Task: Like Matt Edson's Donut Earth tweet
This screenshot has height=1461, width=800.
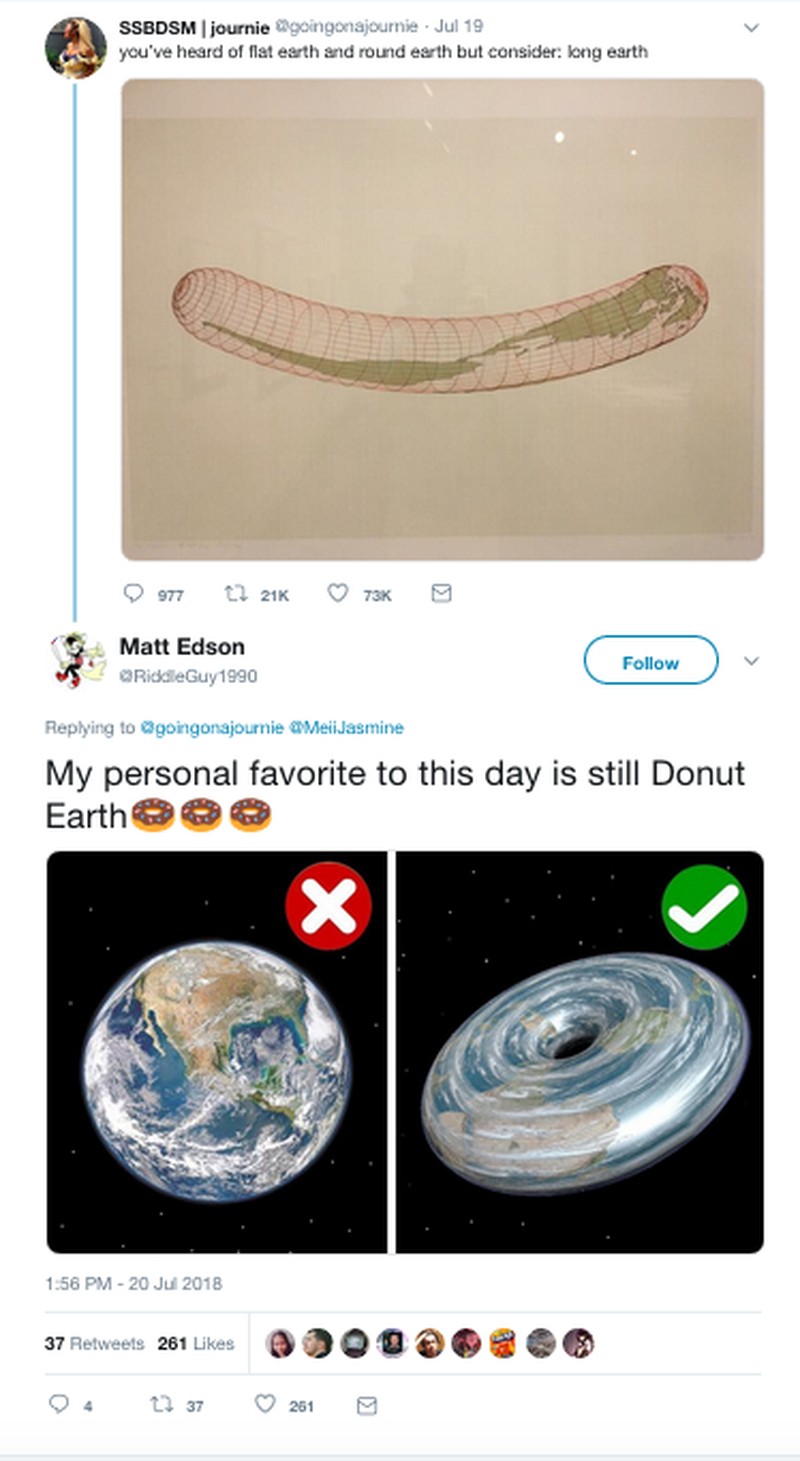Action: 265,1405
